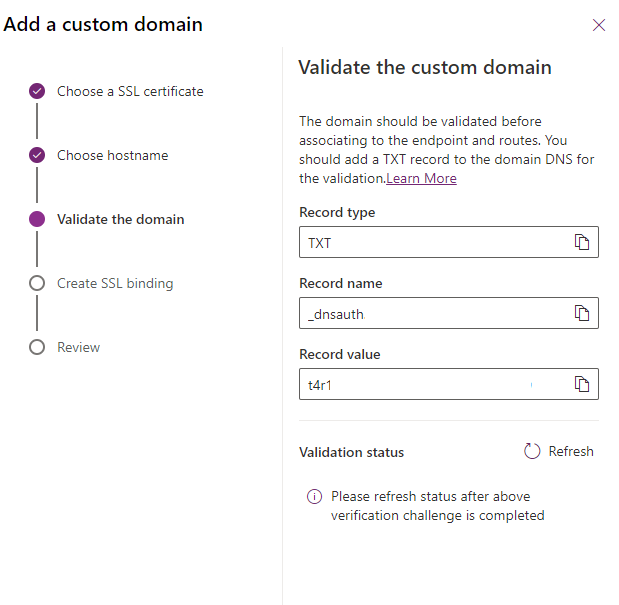This screenshot has width=619, height=605.
Task: Close the Add a custom domain panel
Action: click(599, 25)
